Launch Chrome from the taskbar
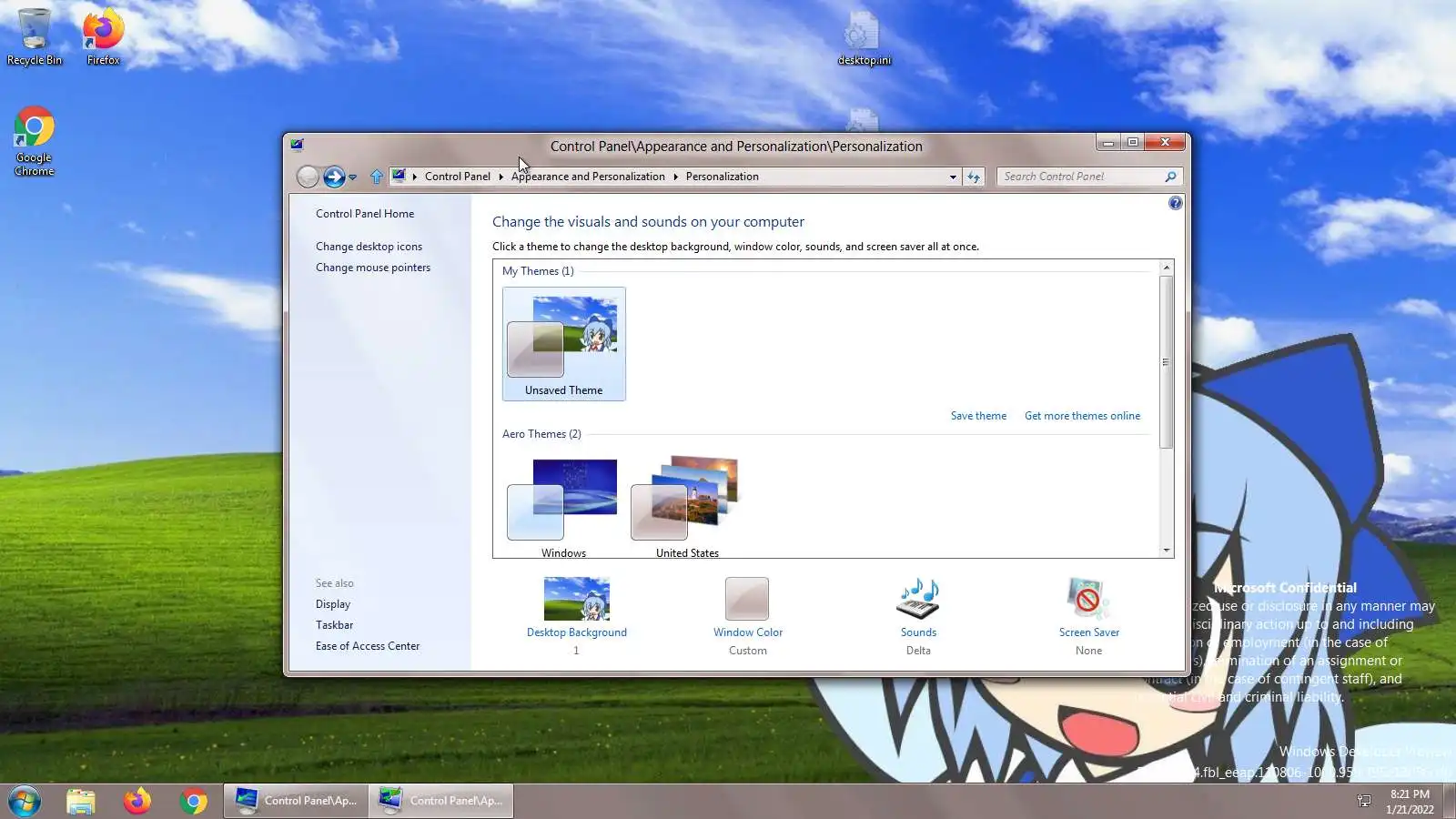Viewport: 1456px width, 819px height. [194, 801]
